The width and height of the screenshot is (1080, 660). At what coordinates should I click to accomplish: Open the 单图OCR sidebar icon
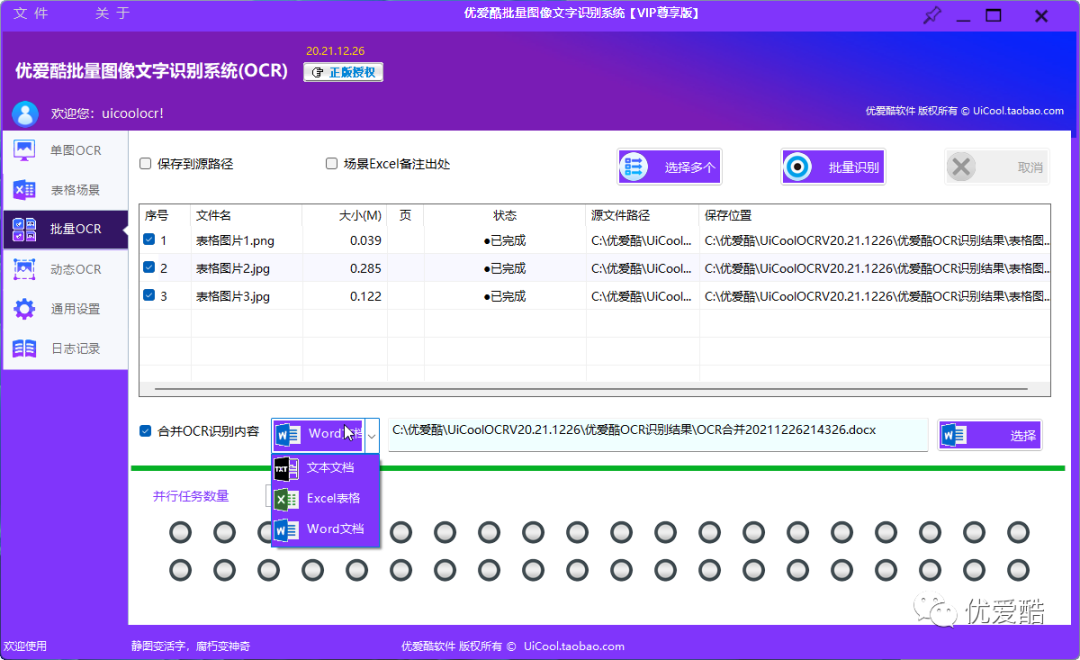24,150
